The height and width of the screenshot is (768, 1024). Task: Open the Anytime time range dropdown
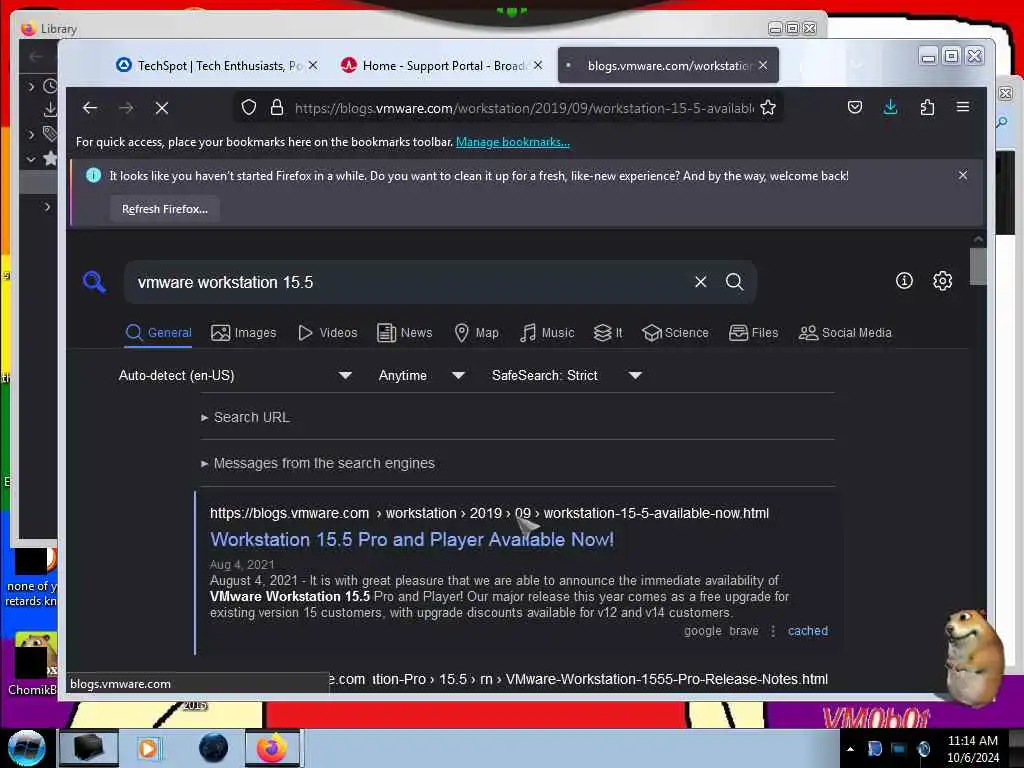click(x=421, y=376)
